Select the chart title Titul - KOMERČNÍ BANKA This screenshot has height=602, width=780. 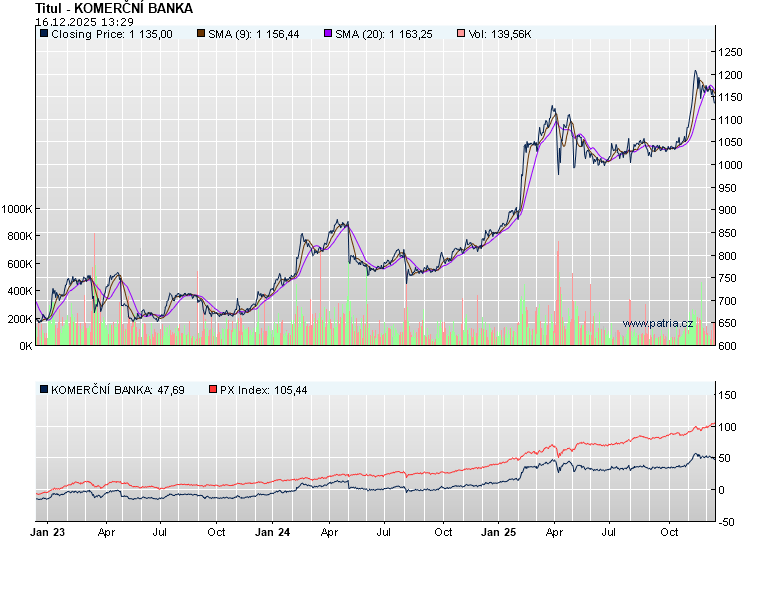coord(113,8)
